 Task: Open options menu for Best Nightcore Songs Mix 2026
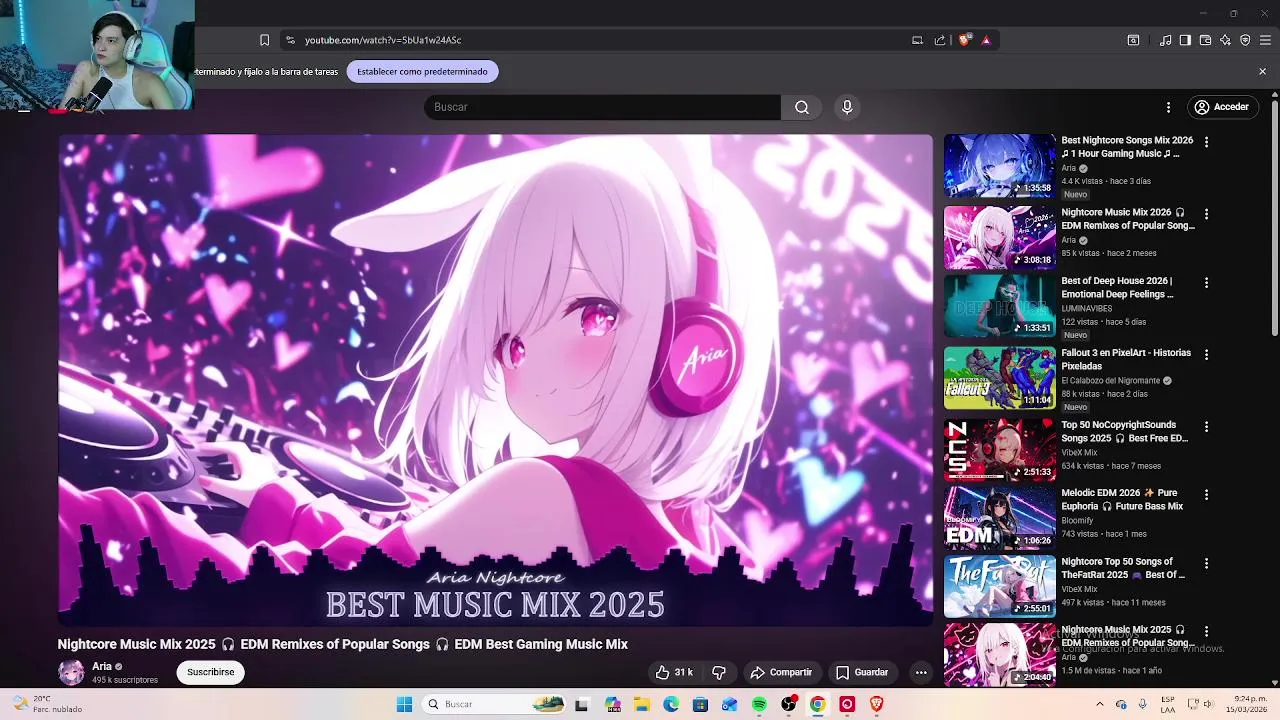pyautogui.click(x=1206, y=142)
